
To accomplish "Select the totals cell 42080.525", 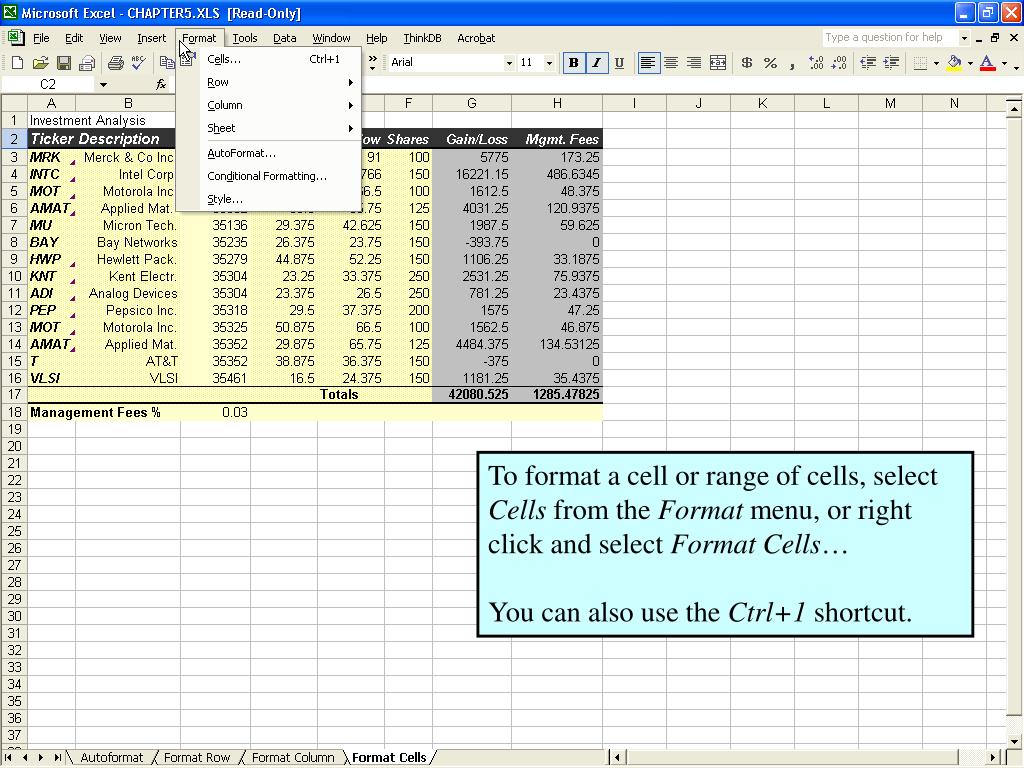I will click(472, 394).
